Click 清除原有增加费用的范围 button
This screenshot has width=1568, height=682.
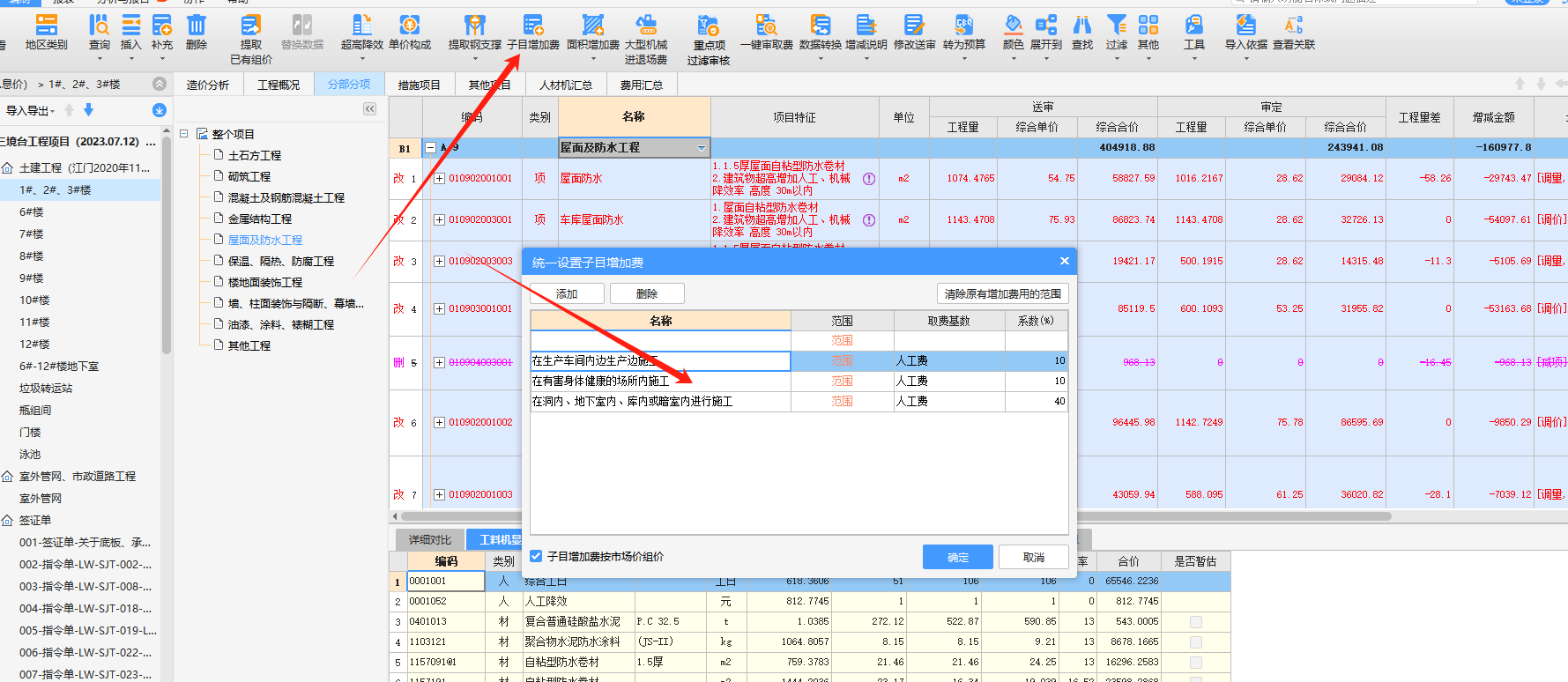click(1002, 293)
